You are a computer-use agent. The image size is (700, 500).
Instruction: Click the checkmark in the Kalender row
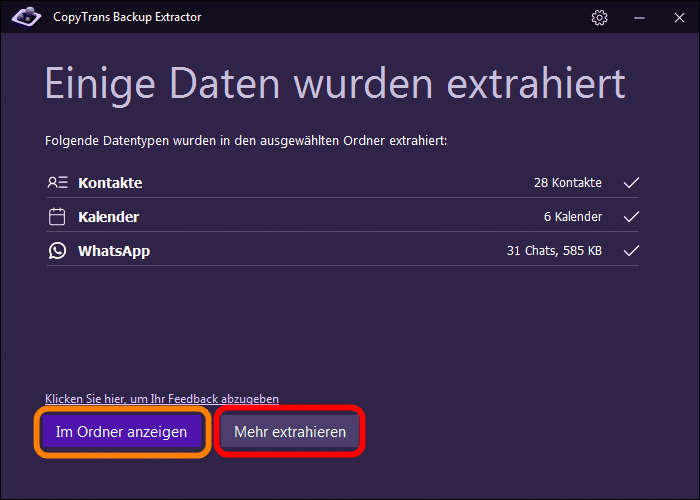(631, 217)
